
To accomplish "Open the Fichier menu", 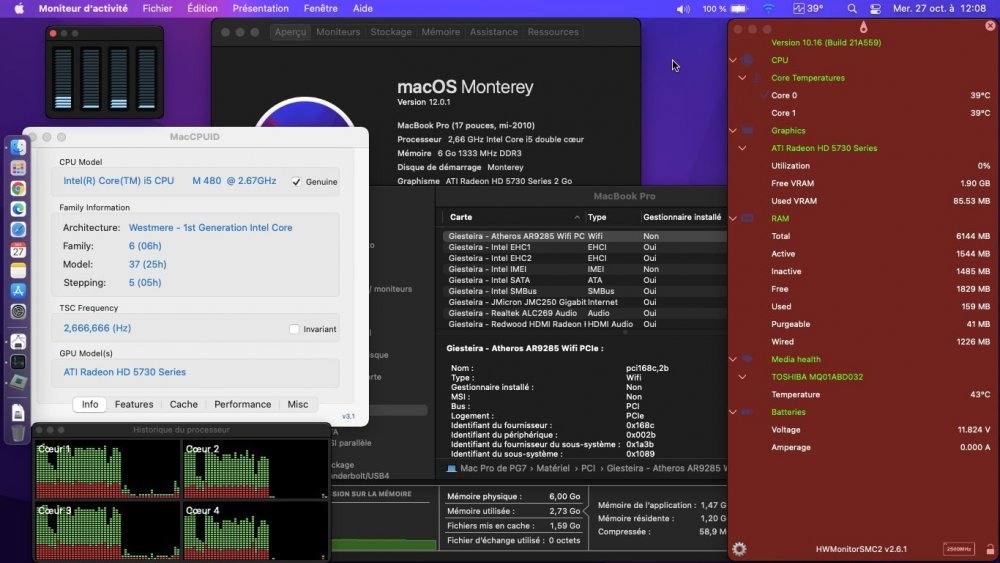I will (x=157, y=8).
